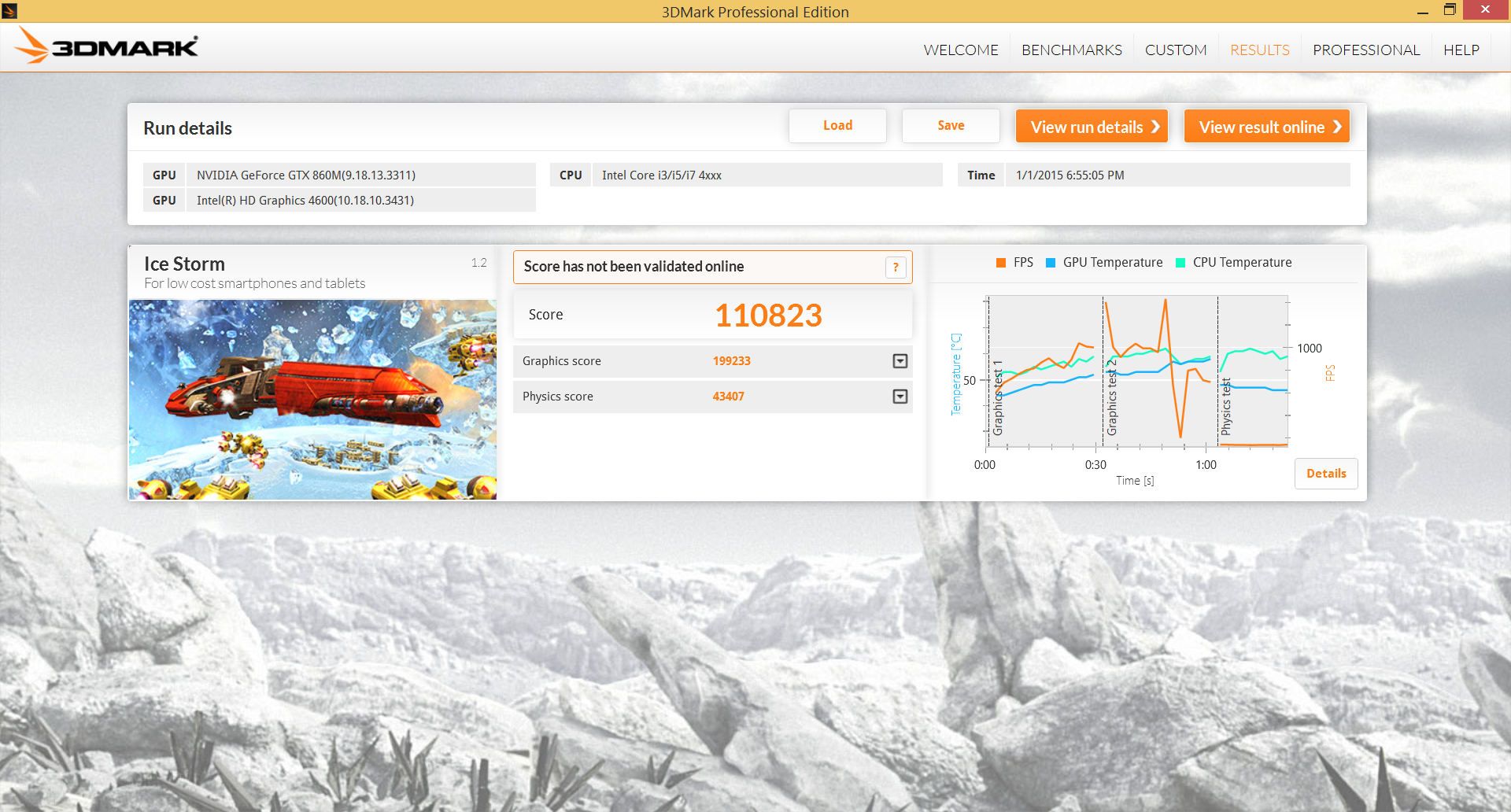The image size is (1511, 812).
Task: Click the Load button
Action: 837,126
